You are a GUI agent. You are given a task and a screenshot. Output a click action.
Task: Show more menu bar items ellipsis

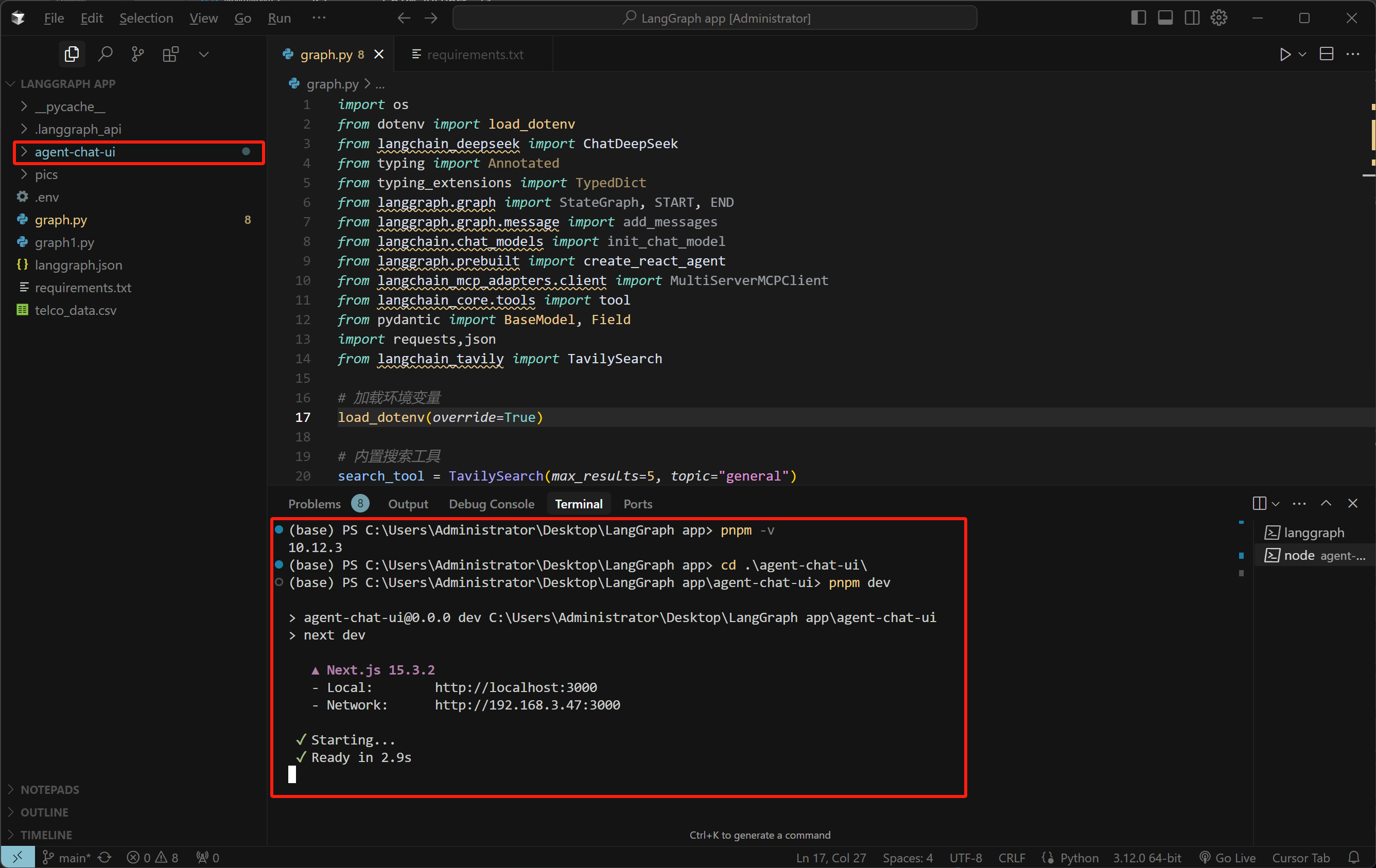(319, 19)
